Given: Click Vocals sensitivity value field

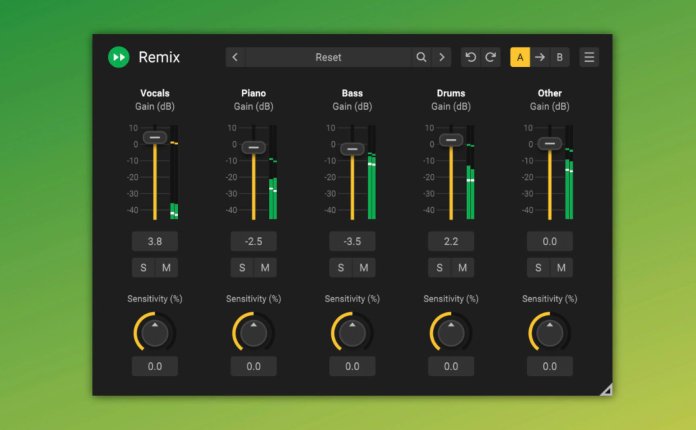Looking at the screenshot, I should 155,367.
